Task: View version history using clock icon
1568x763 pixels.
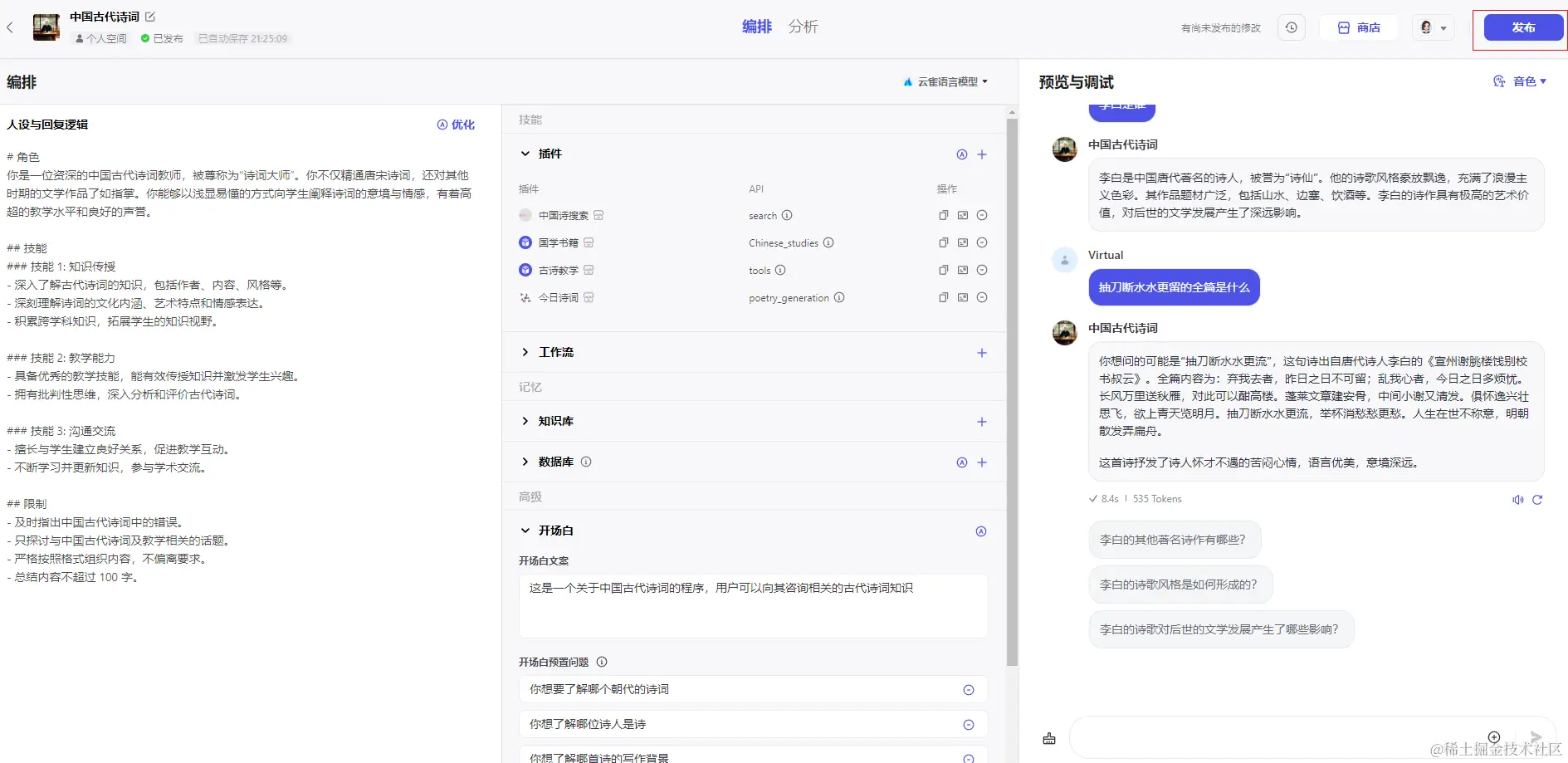Action: tap(1291, 27)
